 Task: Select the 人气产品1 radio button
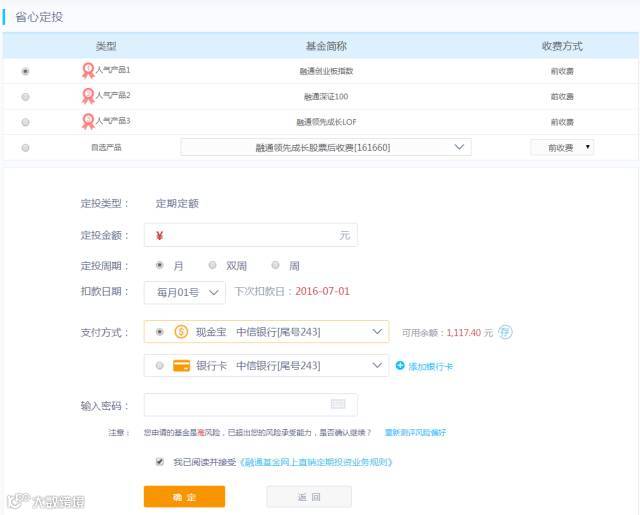[25, 71]
